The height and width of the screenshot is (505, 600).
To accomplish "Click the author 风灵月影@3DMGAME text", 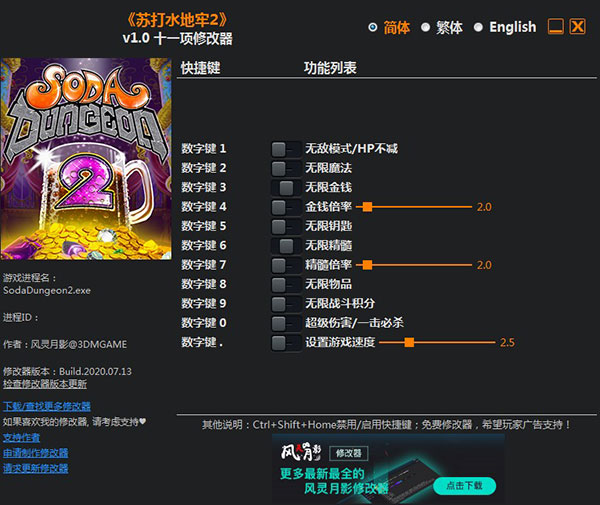I will pyautogui.click(x=78, y=344).
